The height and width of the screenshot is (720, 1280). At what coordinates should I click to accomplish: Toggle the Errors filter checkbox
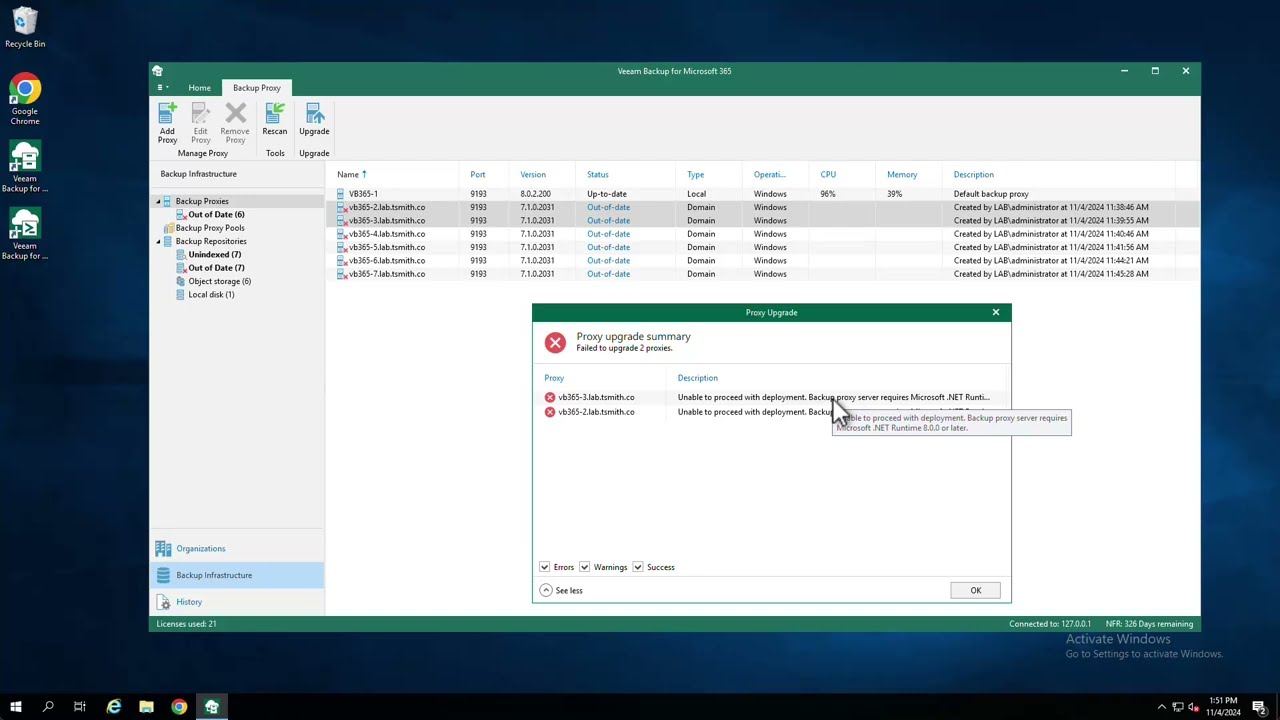tap(545, 567)
